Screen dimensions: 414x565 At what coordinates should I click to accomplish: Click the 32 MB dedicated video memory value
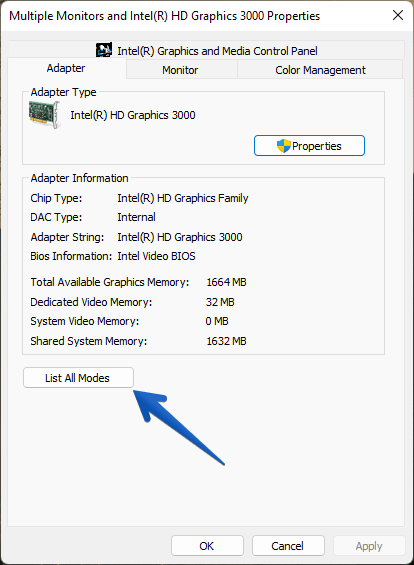(220, 302)
